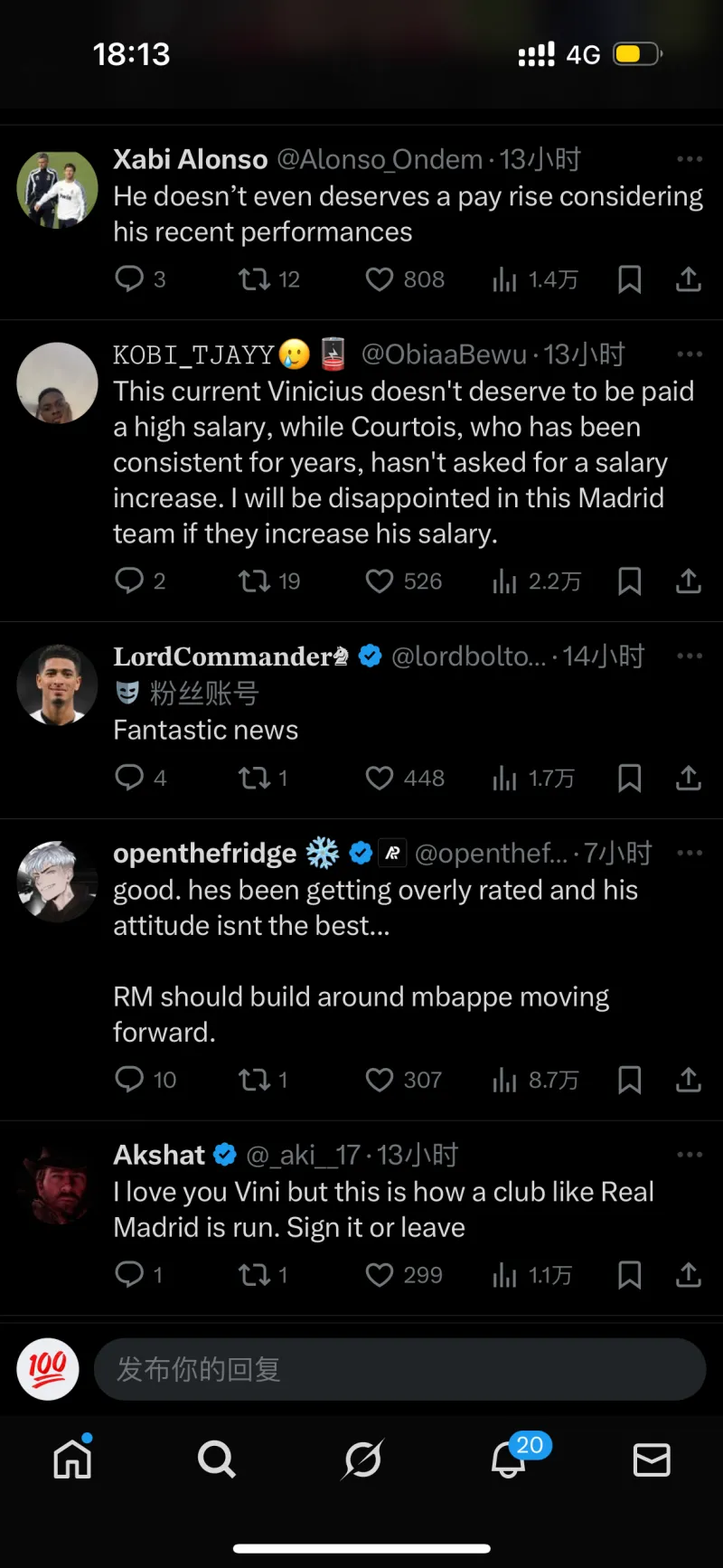This screenshot has height=1568, width=723.
Task: Expand the three-dot menu on Akshat's reply
Action: [690, 1155]
